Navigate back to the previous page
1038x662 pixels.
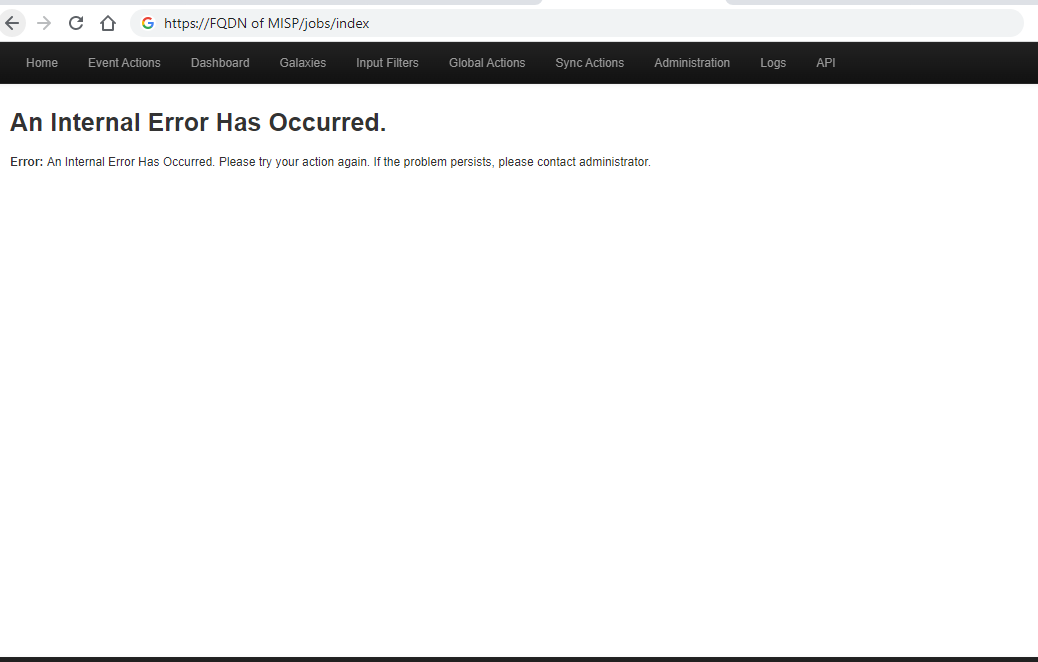click(12, 22)
